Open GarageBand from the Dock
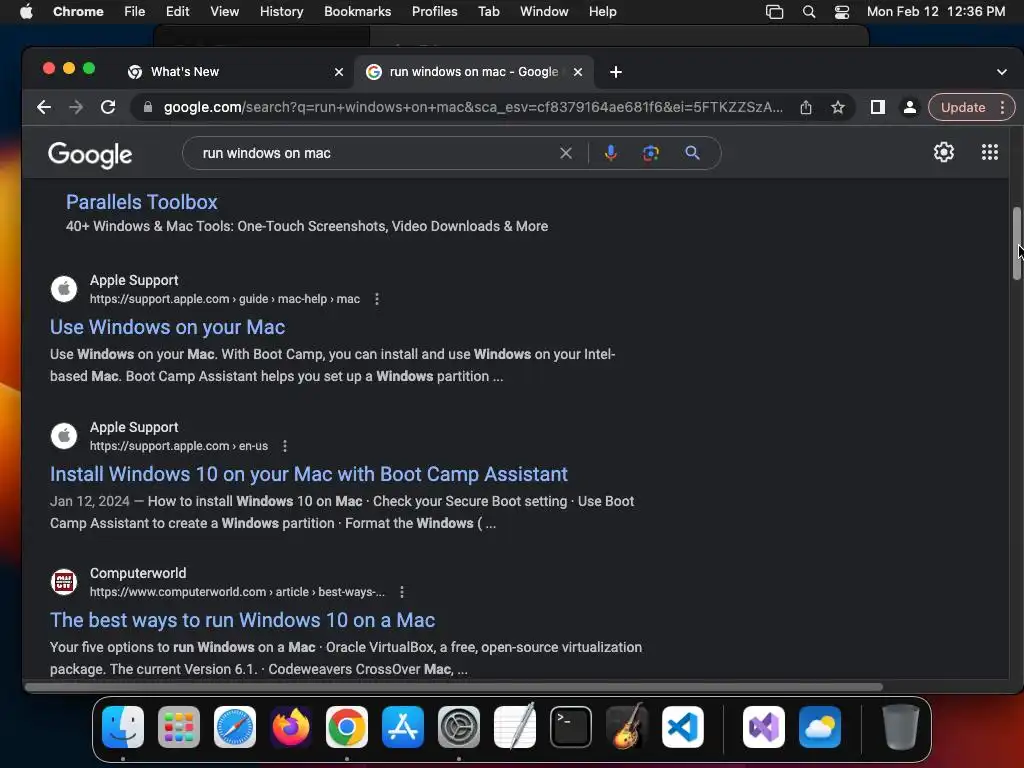 (627, 727)
